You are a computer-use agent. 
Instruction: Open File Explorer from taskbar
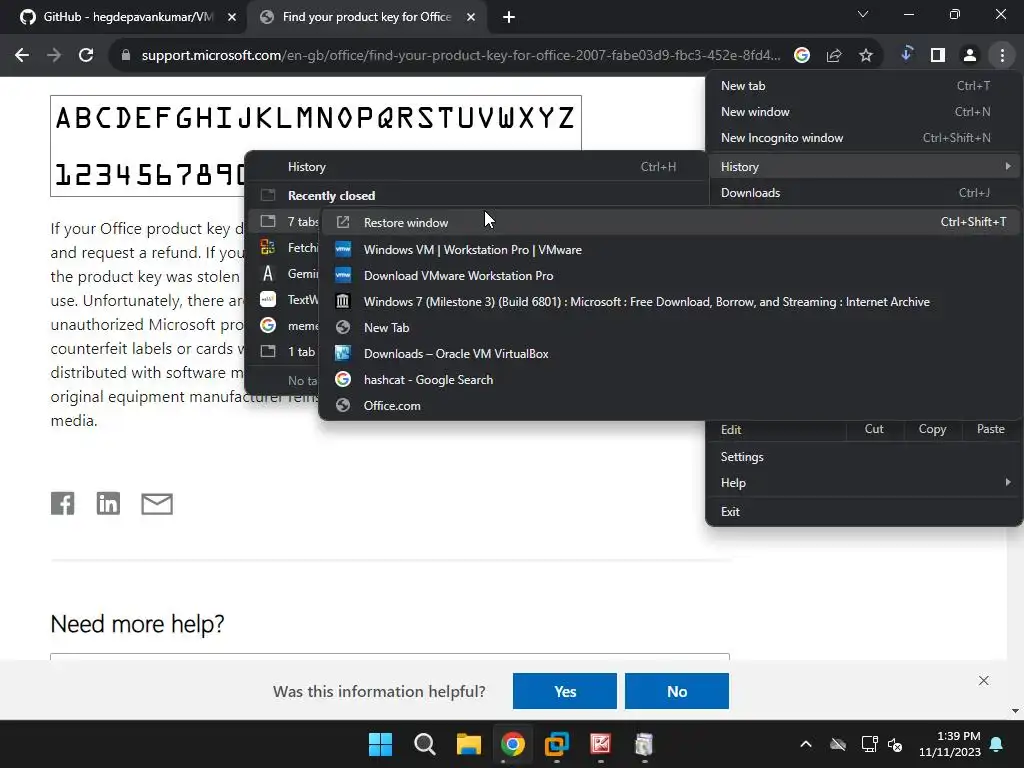[x=468, y=744]
